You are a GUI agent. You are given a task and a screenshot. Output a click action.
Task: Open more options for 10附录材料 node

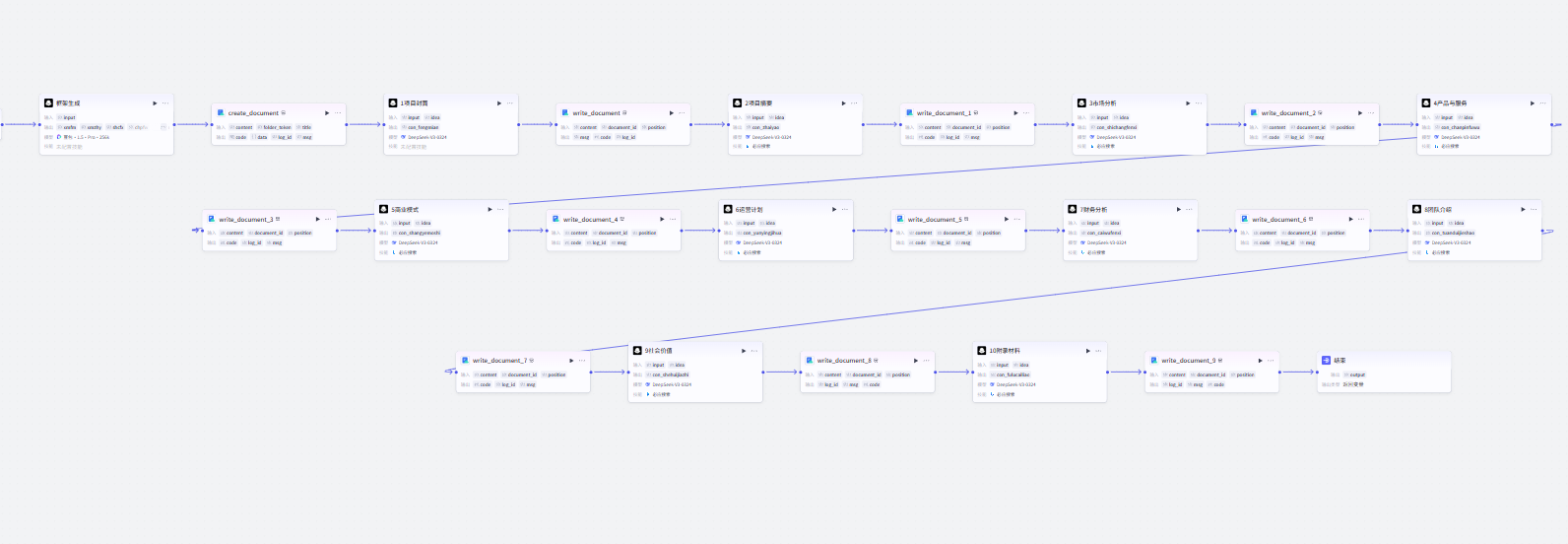pyautogui.click(x=1099, y=350)
